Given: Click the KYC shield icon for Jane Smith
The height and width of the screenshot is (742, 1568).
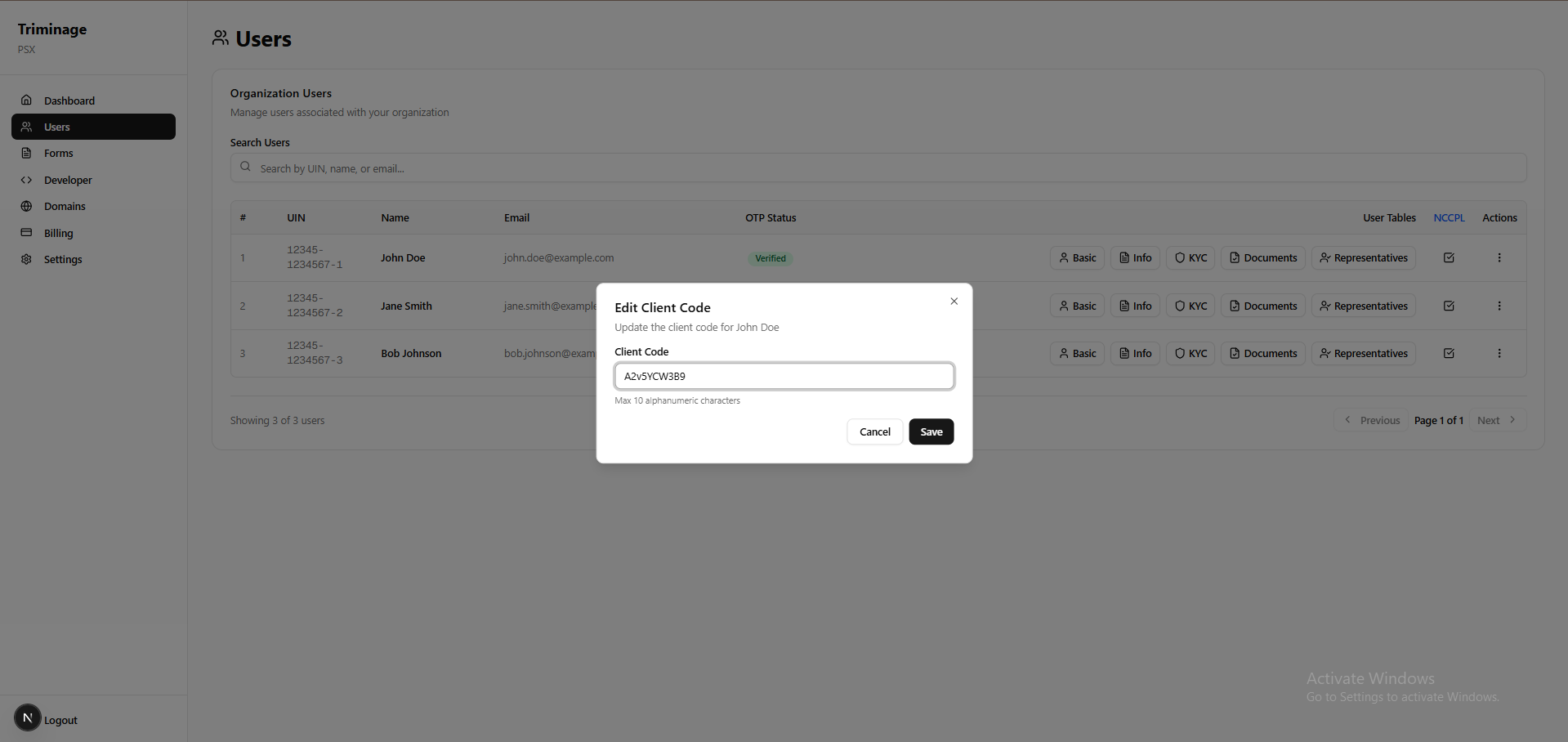Looking at the screenshot, I should click(x=1178, y=306).
